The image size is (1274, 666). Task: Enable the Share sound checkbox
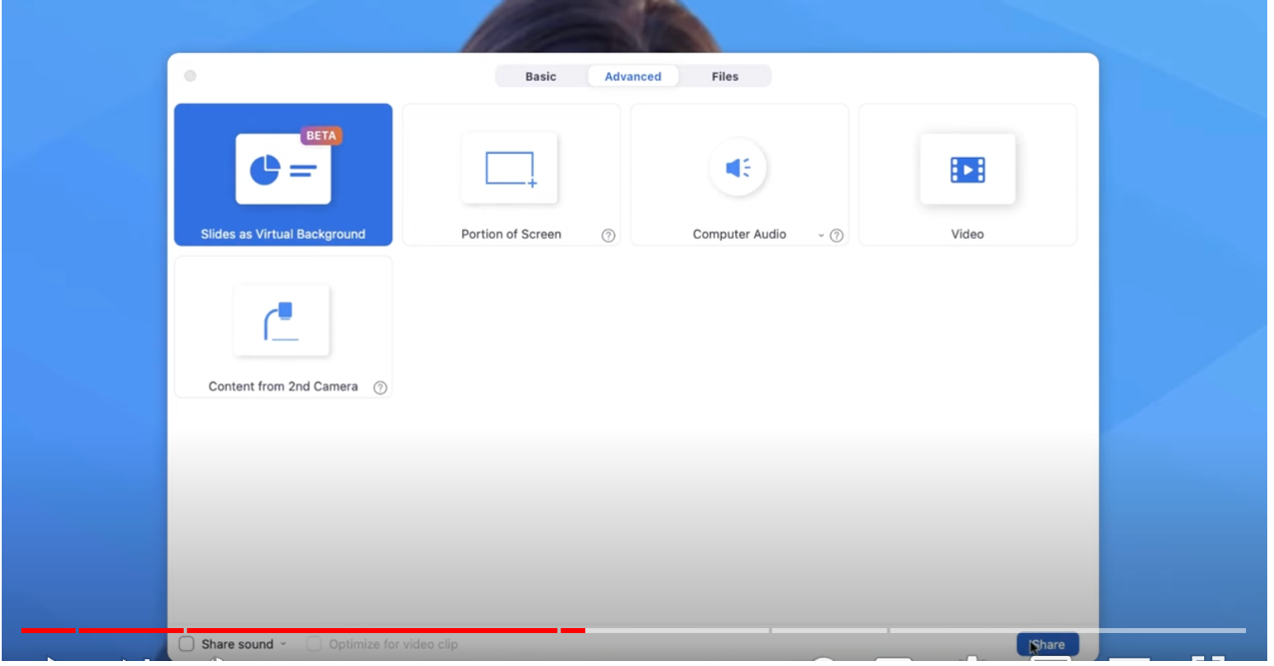click(x=186, y=645)
